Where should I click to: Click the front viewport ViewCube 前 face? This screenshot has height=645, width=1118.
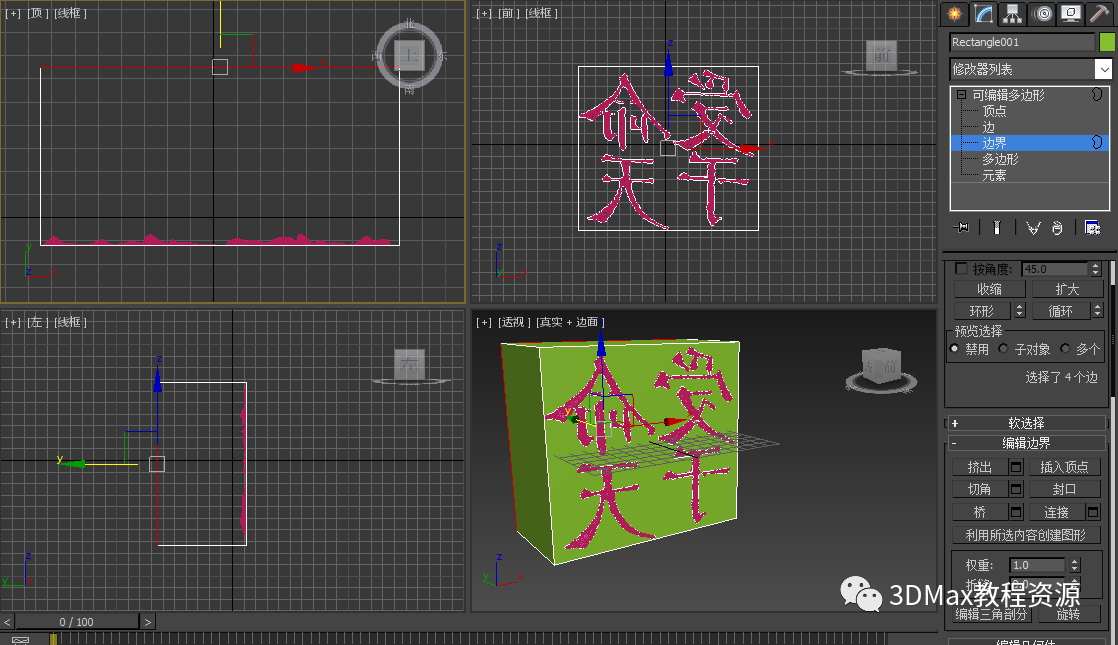pos(881,55)
